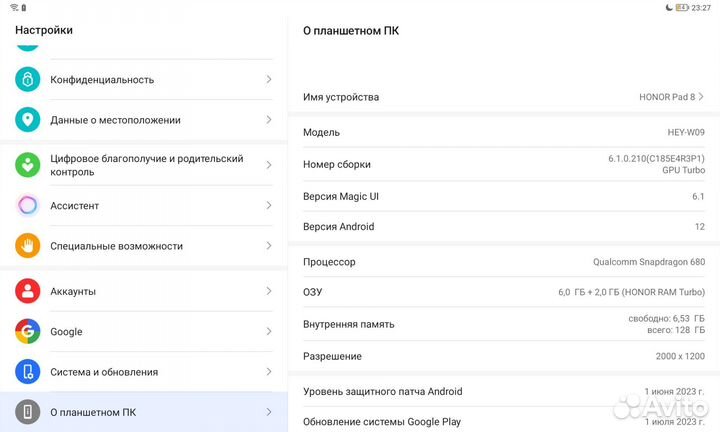Screen dimensions: 720x432
Task: Open the Аккаунты menu entry
Action: pos(144,291)
